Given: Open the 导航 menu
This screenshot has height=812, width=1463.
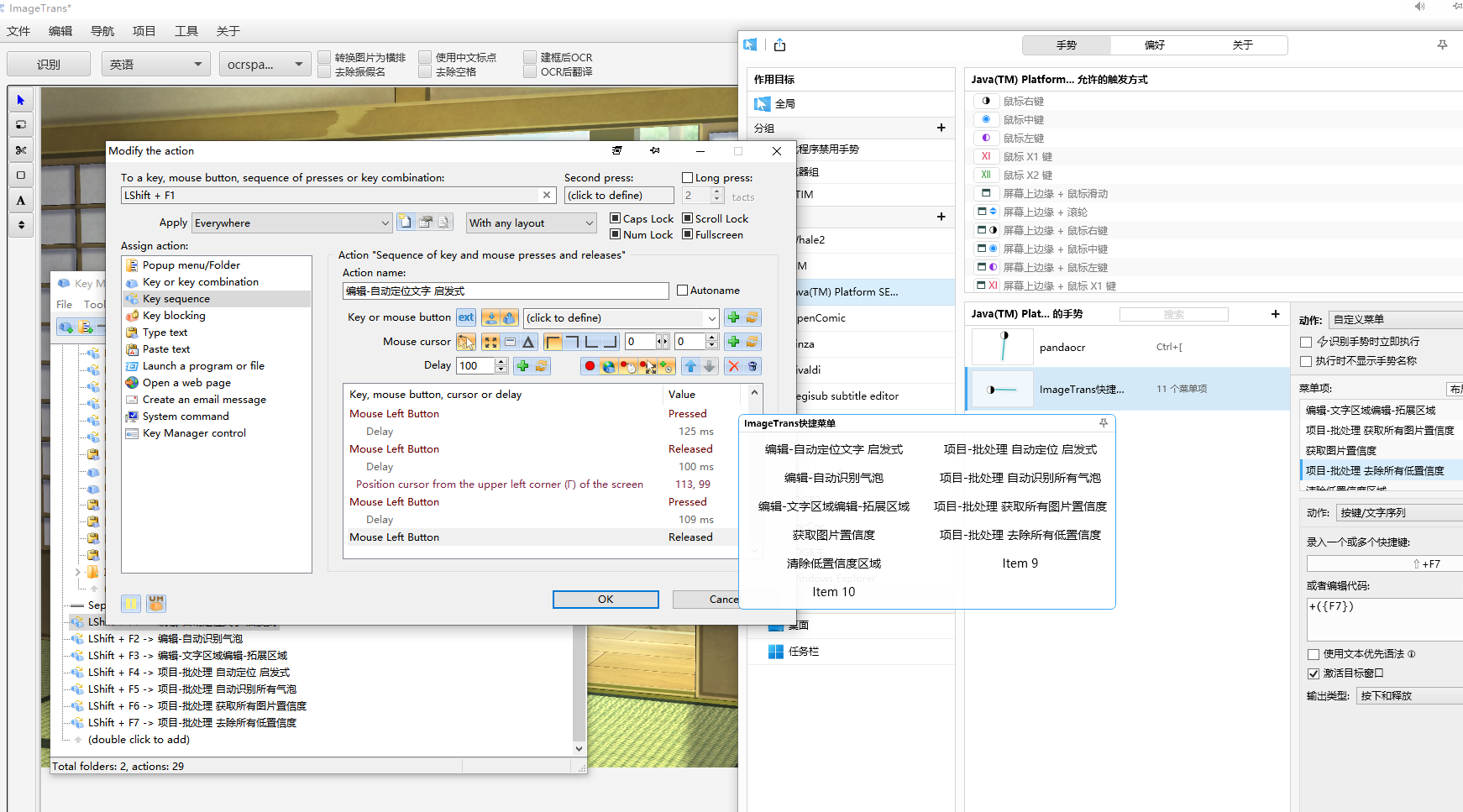Looking at the screenshot, I should 102,31.
